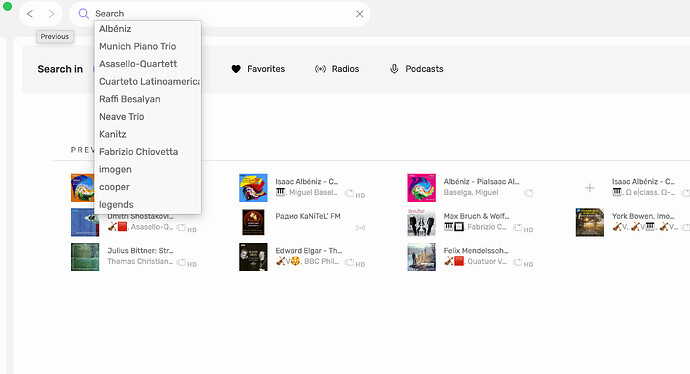Open Dmitri Shostakovich album cover
The image size is (690, 374).
85,222
